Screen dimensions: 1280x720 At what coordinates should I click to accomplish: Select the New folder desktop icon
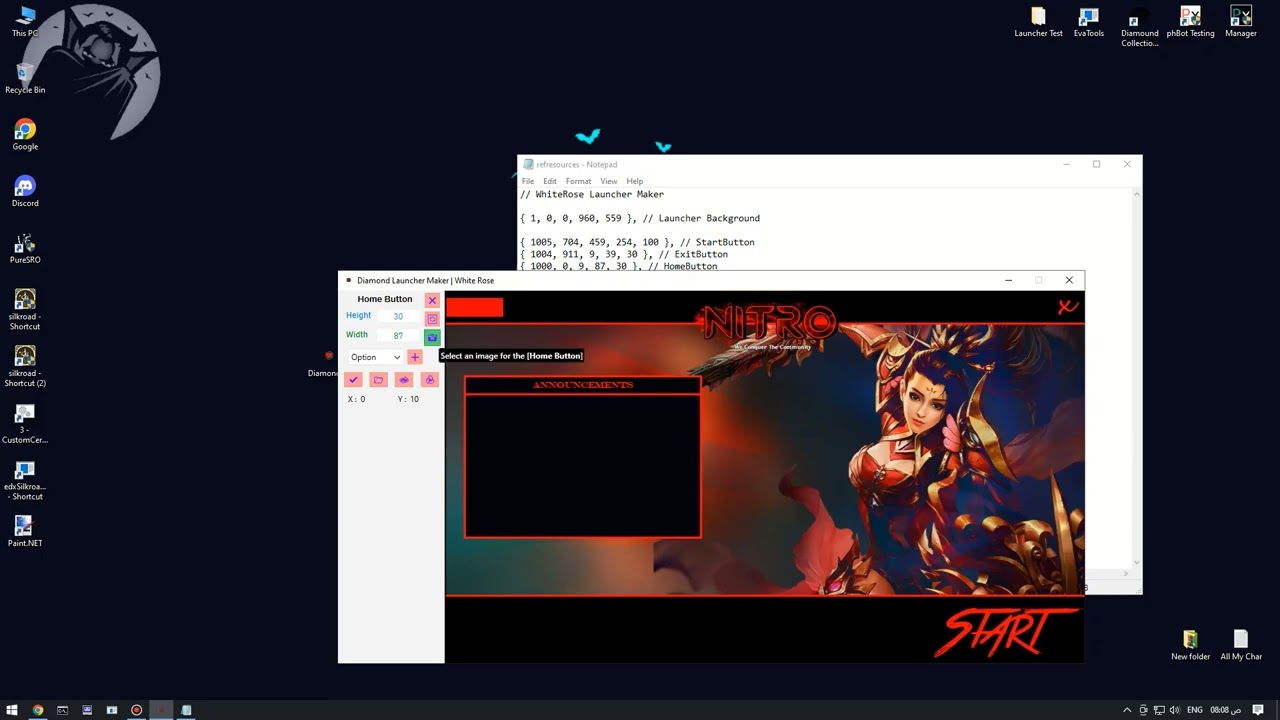tap(1190, 645)
